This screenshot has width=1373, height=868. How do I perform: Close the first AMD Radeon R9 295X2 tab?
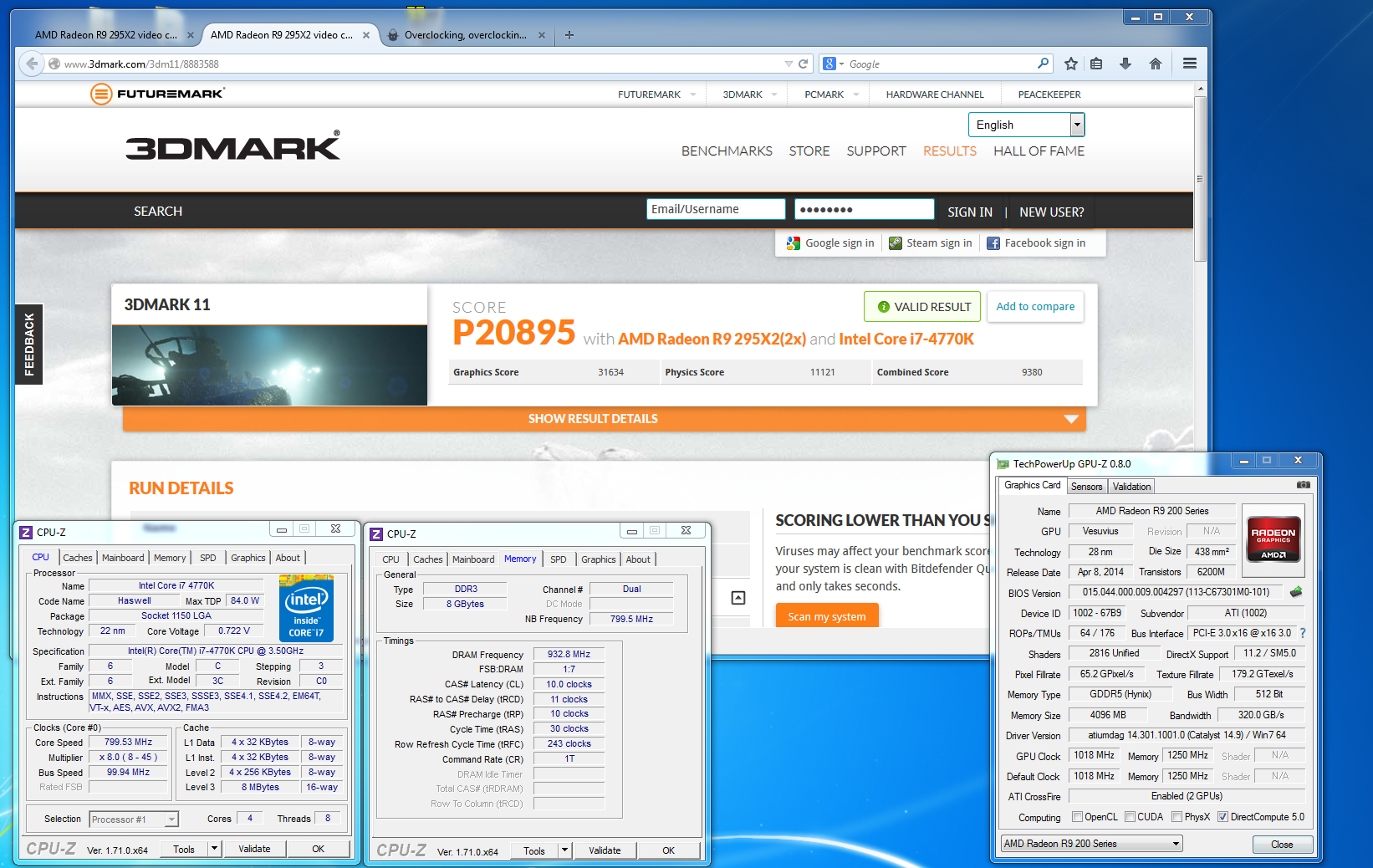(191, 35)
